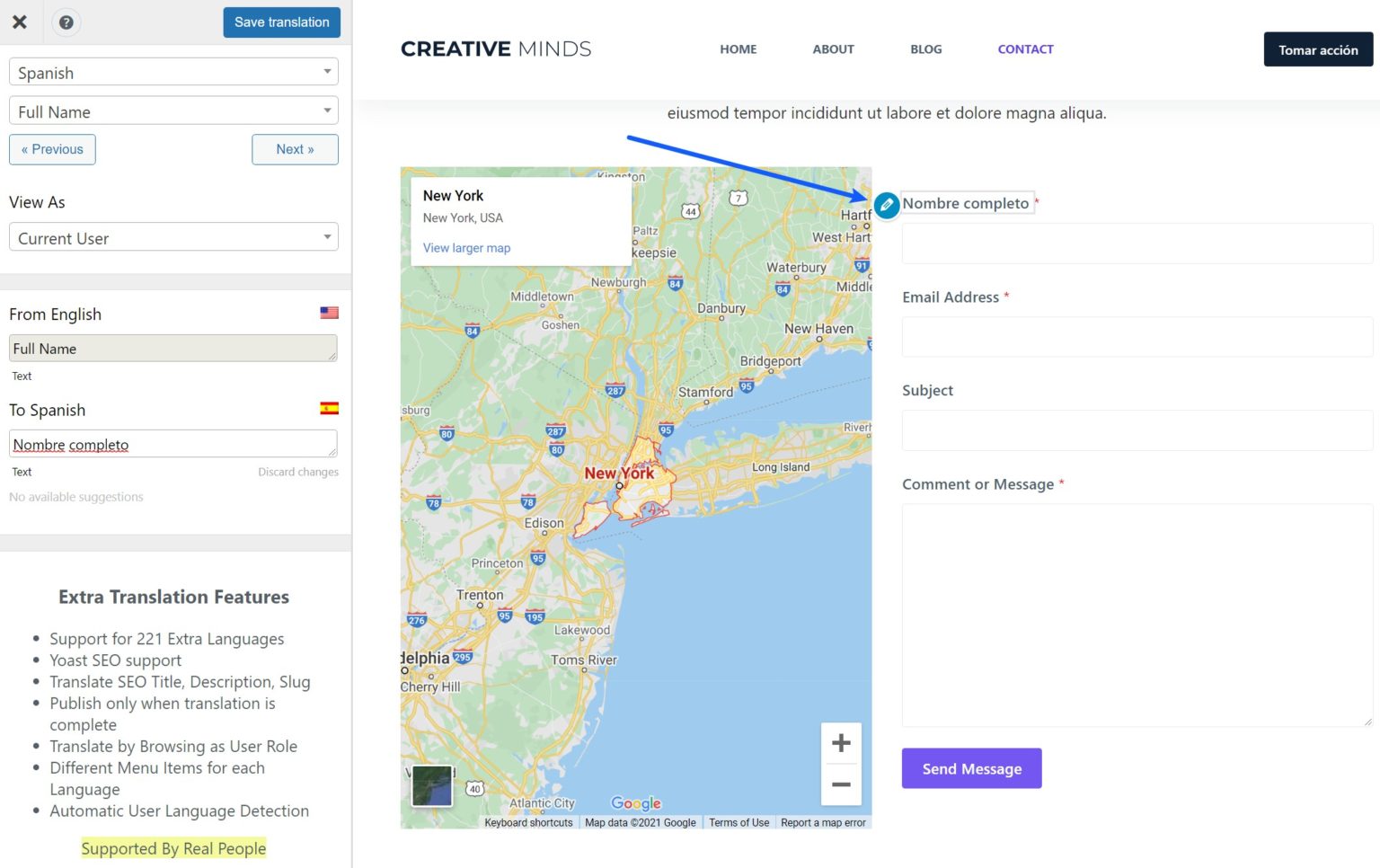Click the satellite view thumbnail on the map

tap(431, 784)
